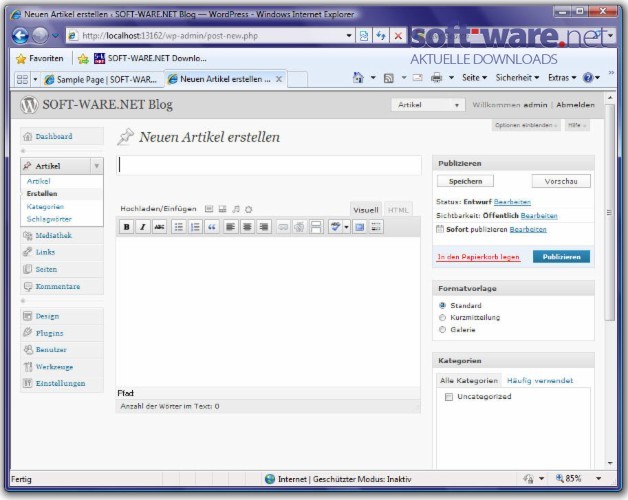Refresh the page in Internet Explorer
Screen dimensions: 628x500
pos(380,36)
